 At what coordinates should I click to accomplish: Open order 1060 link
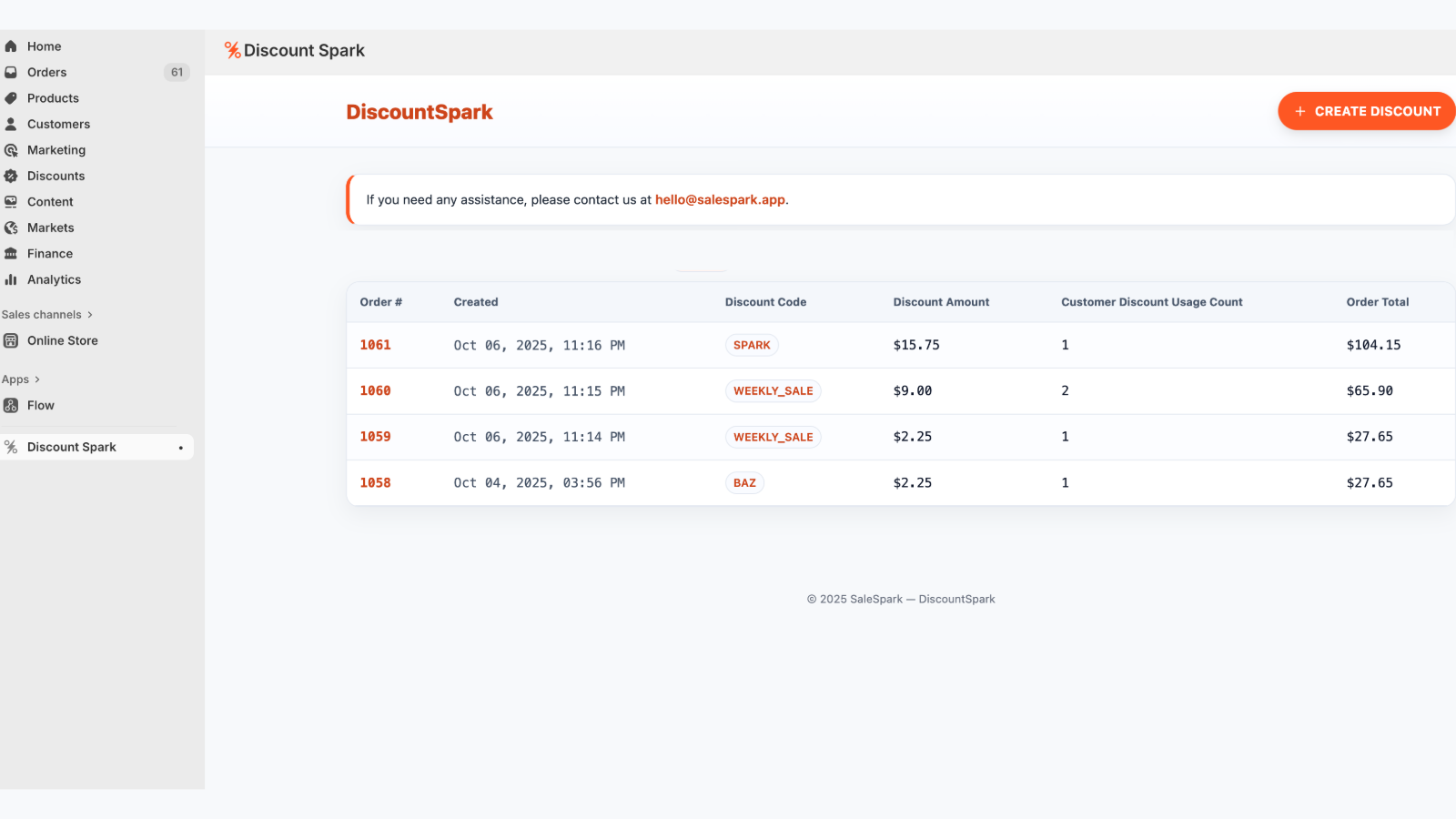coord(375,390)
